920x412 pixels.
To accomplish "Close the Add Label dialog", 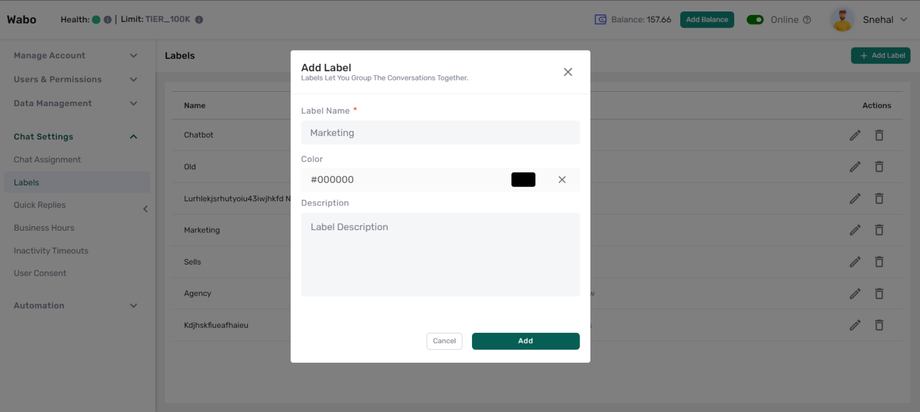I will point(568,72).
